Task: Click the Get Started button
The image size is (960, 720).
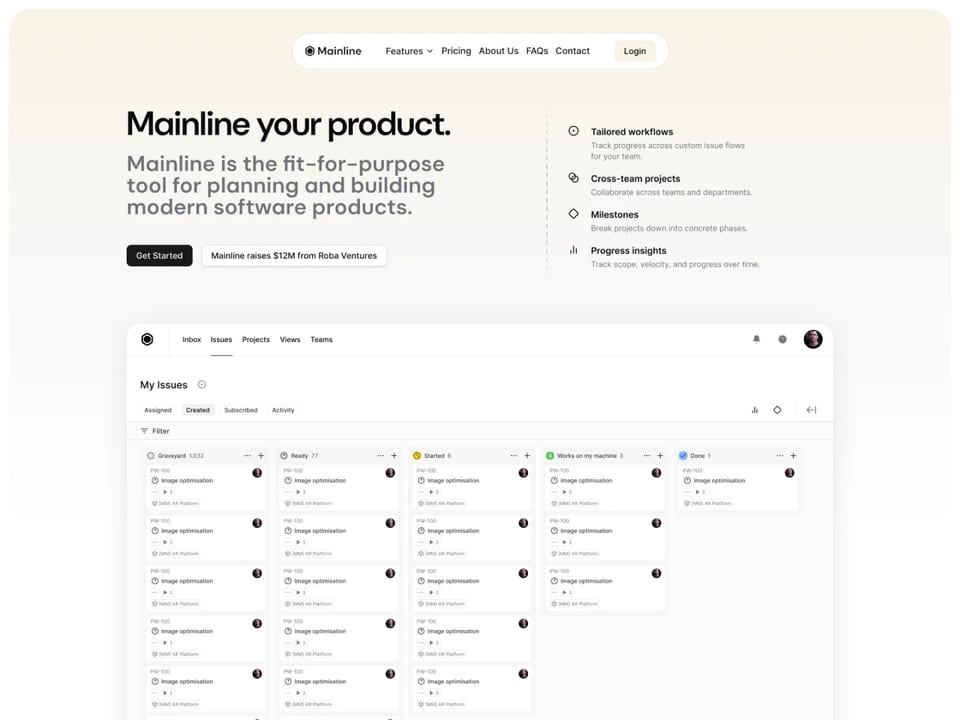Action: tap(159, 255)
